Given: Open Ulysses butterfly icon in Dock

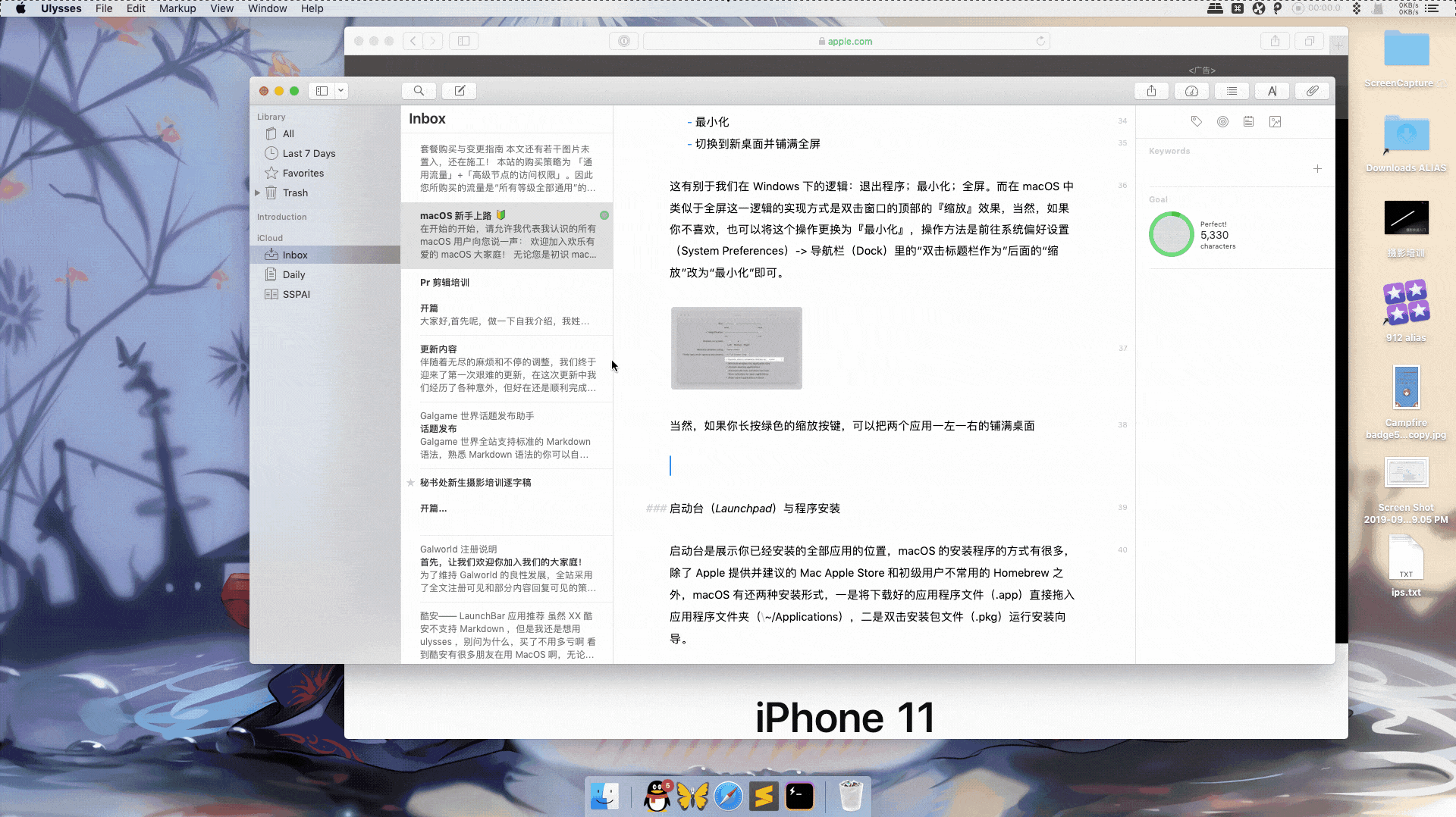Looking at the screenshot, I should [692, 796].
